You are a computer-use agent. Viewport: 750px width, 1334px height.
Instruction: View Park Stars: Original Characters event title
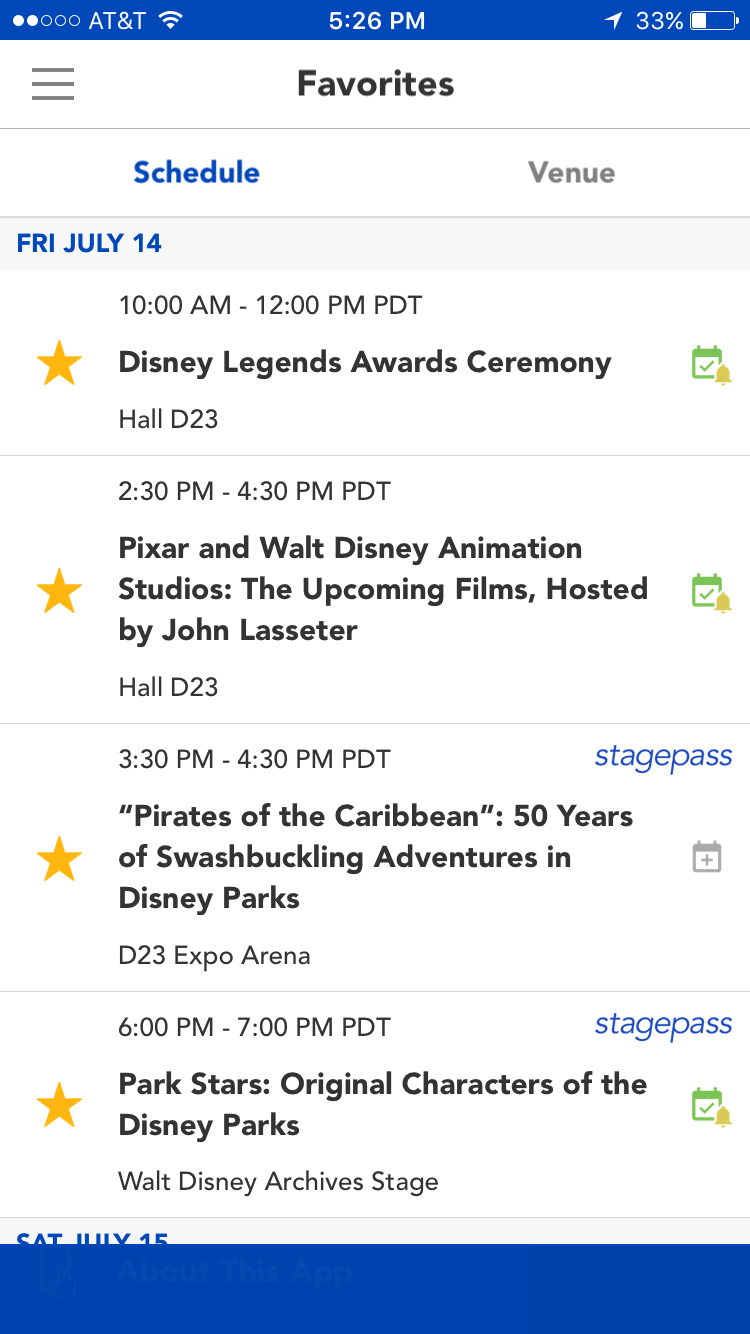(x=383, y=1104)
